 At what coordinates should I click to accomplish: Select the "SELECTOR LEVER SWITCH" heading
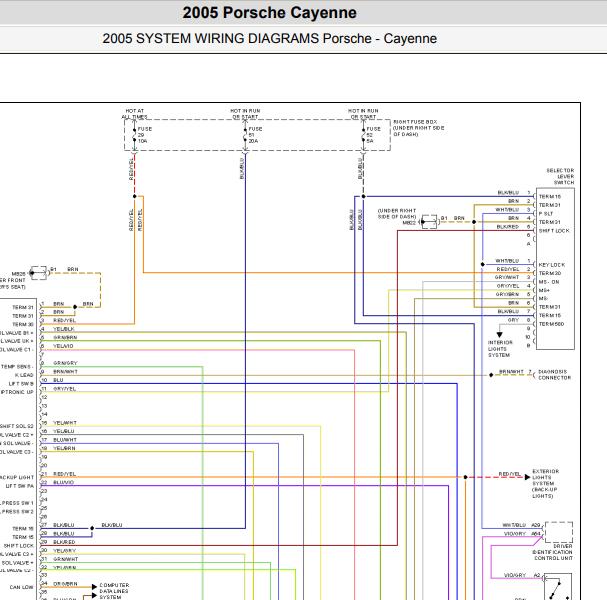point(560,176)
